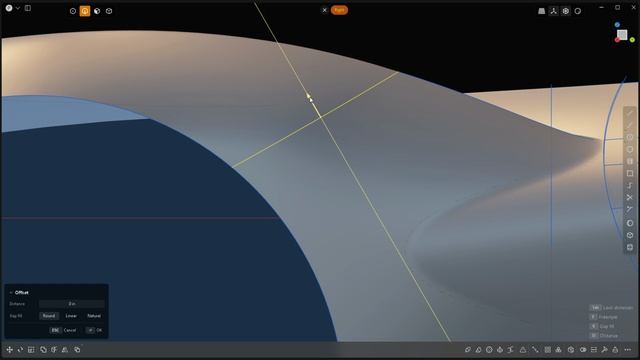Select the second curve tool in right toolbar
640x360 pixels.
point(630,125)
